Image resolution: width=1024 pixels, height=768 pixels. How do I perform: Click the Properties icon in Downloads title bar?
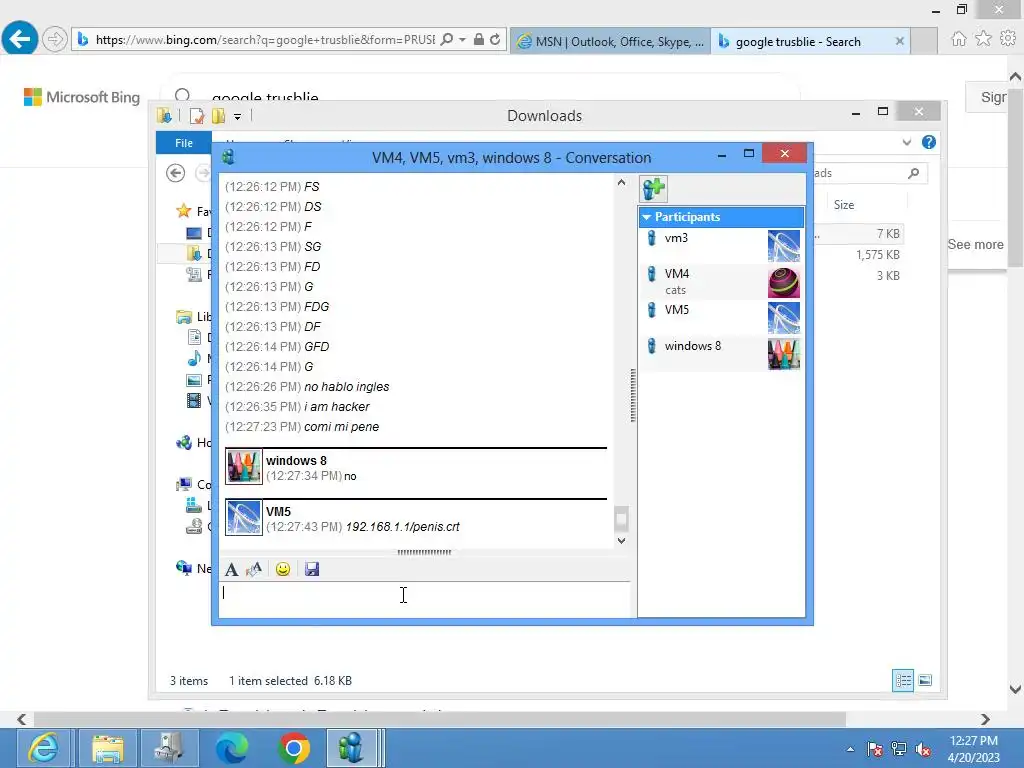pyautogui.click(x=197, y=116)
